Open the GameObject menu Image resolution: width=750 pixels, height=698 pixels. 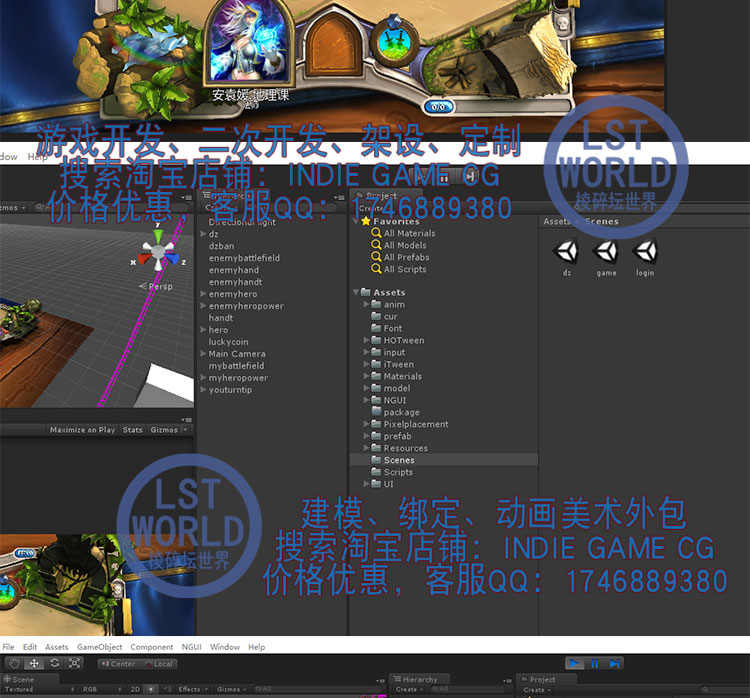coord(99,647)
